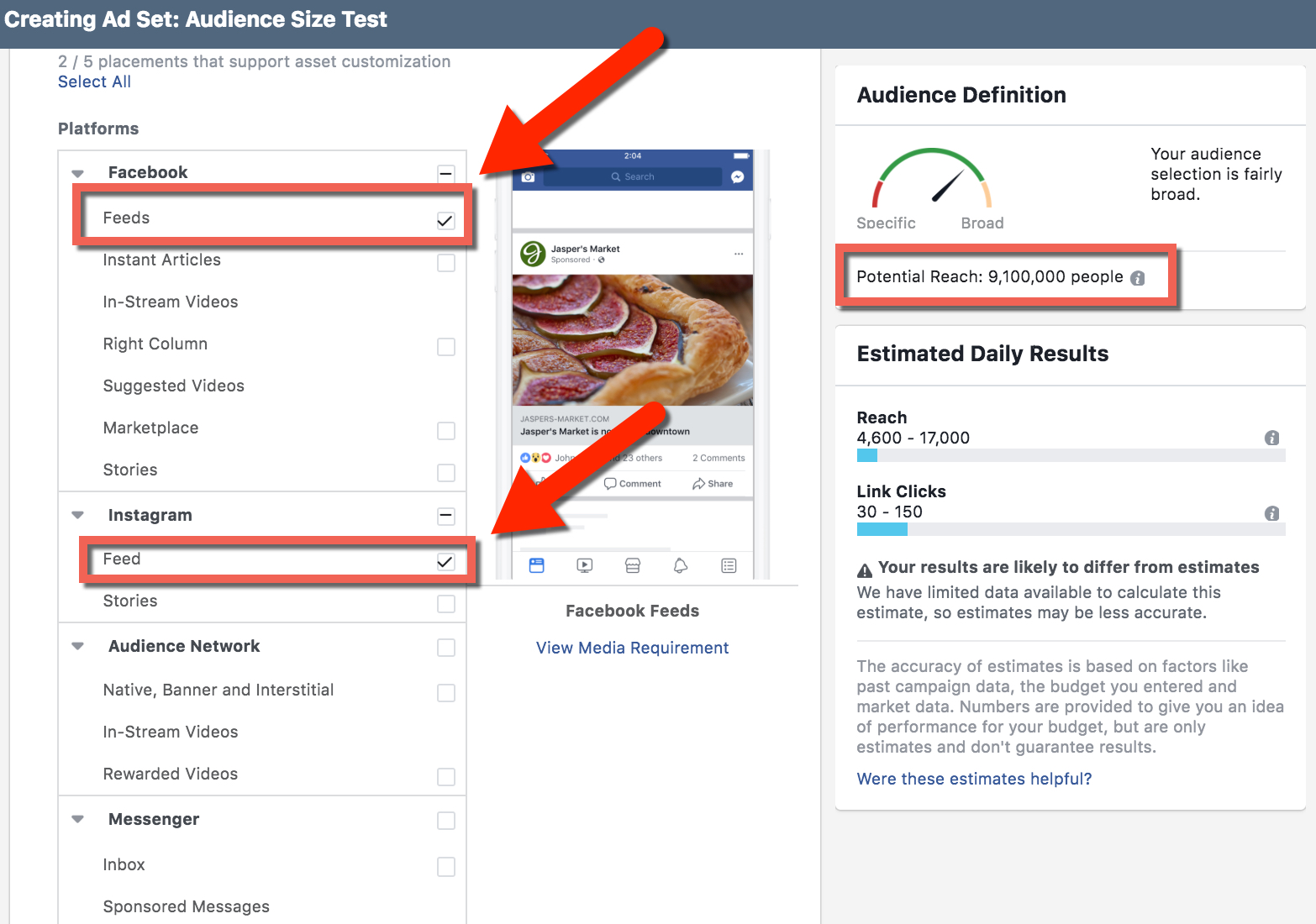Check the Audience Network platform checkbox
1316x924 pixels.
(446, 648)
